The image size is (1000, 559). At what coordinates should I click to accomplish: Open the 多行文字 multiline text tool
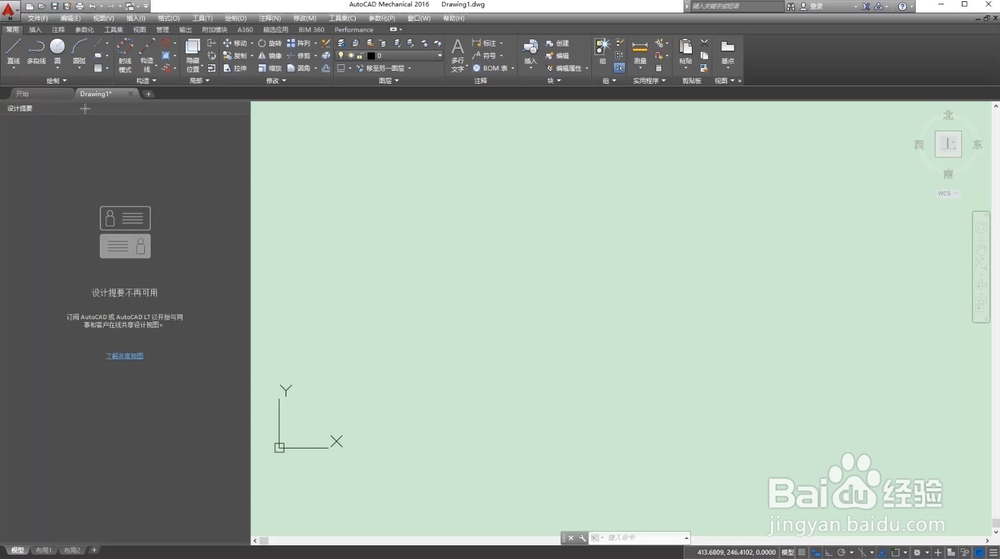point(457,55)
